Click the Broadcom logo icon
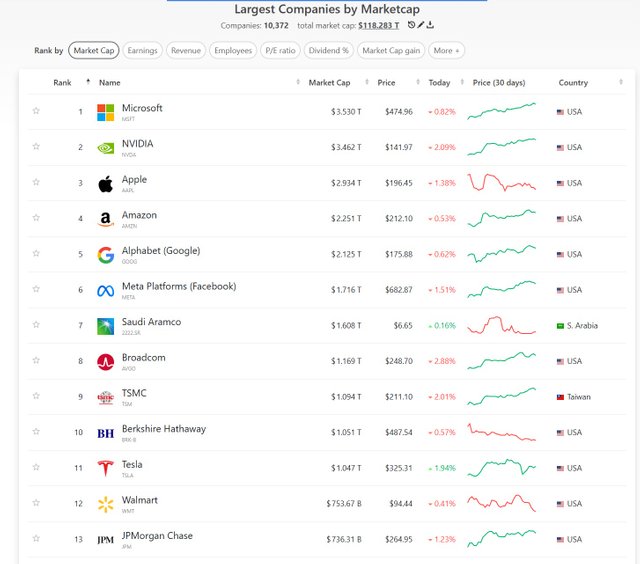 (x=105, y=362)
